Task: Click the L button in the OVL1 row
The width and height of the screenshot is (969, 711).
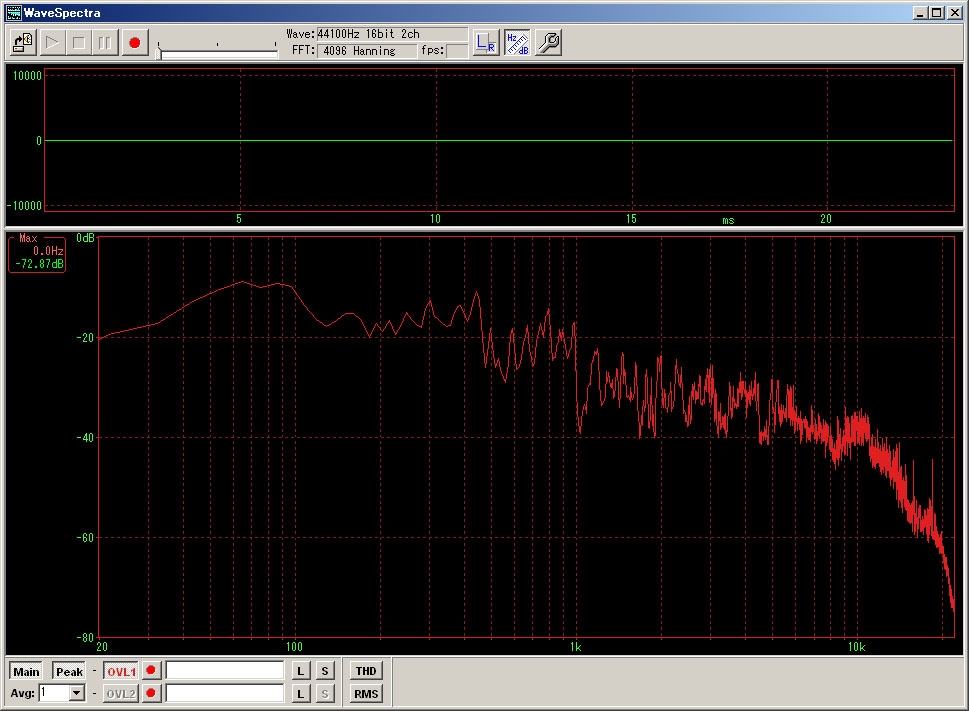Action: click(x=300, y=671)
